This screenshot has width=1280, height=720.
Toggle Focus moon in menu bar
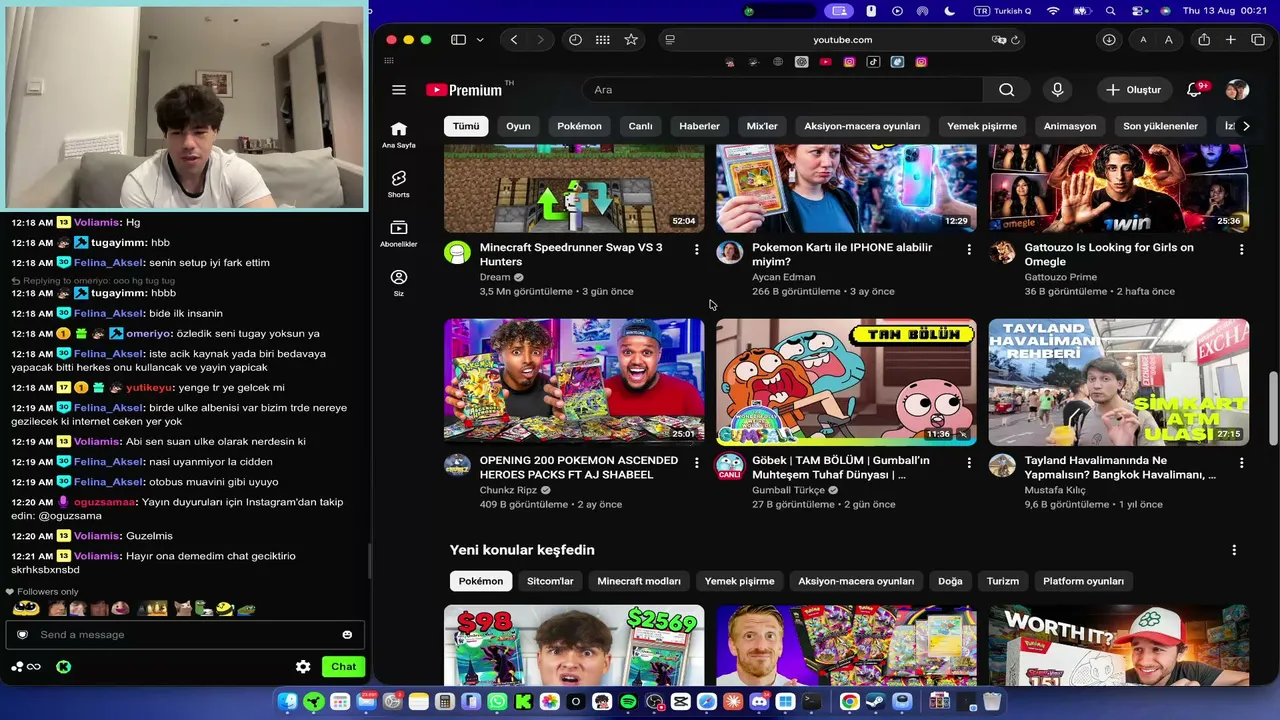(x=949, y=11)
